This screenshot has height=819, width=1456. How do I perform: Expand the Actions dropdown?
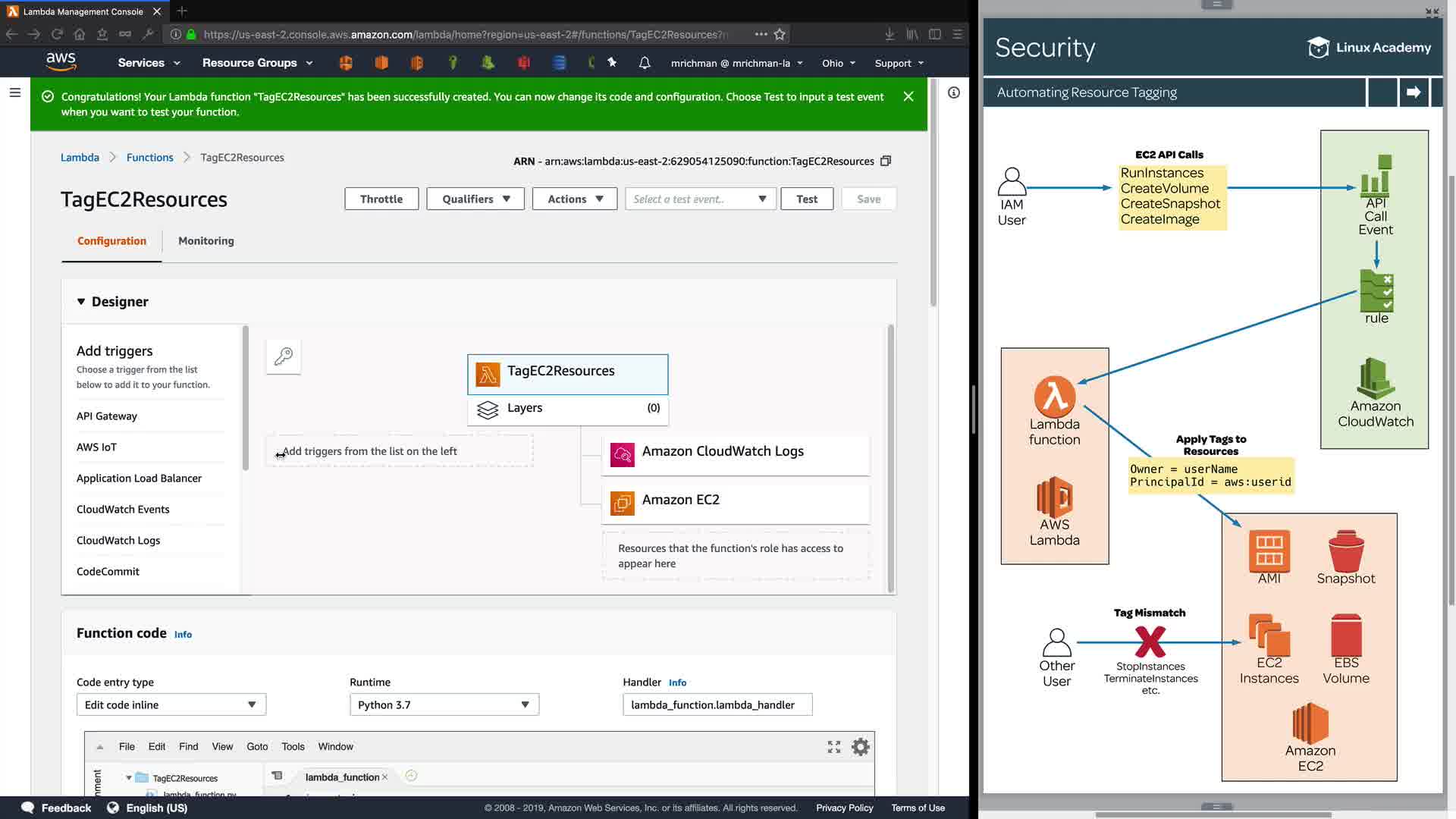pos(574,199)
